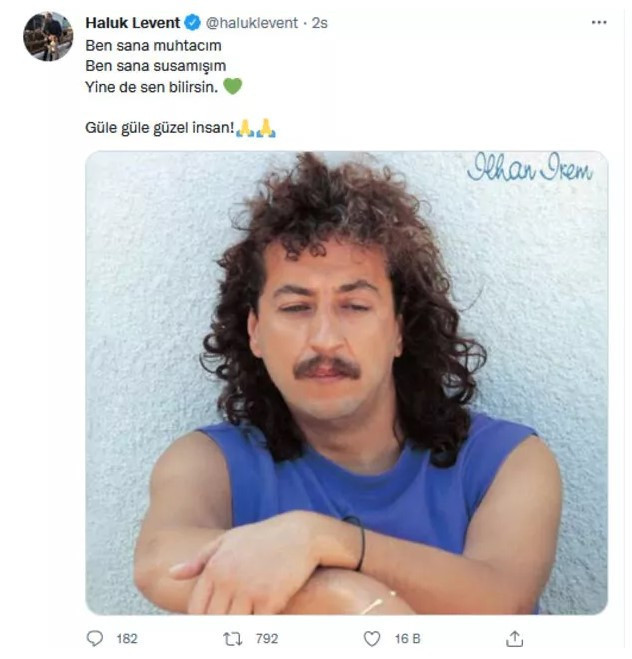
Task: Click the "Ilhan Irem" signature on the image
Action: [529, 171]
